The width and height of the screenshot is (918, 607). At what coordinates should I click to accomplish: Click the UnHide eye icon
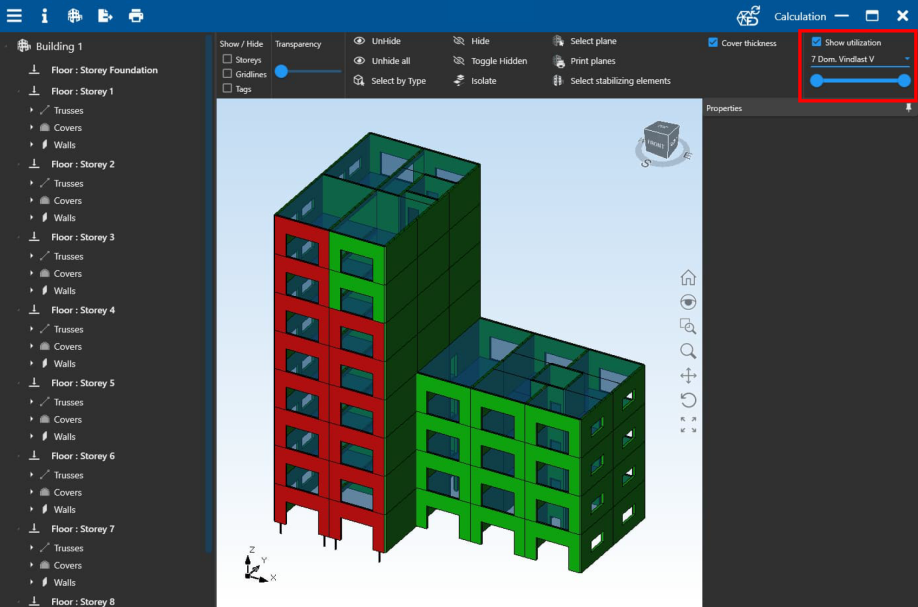click(x=359, y=41)
